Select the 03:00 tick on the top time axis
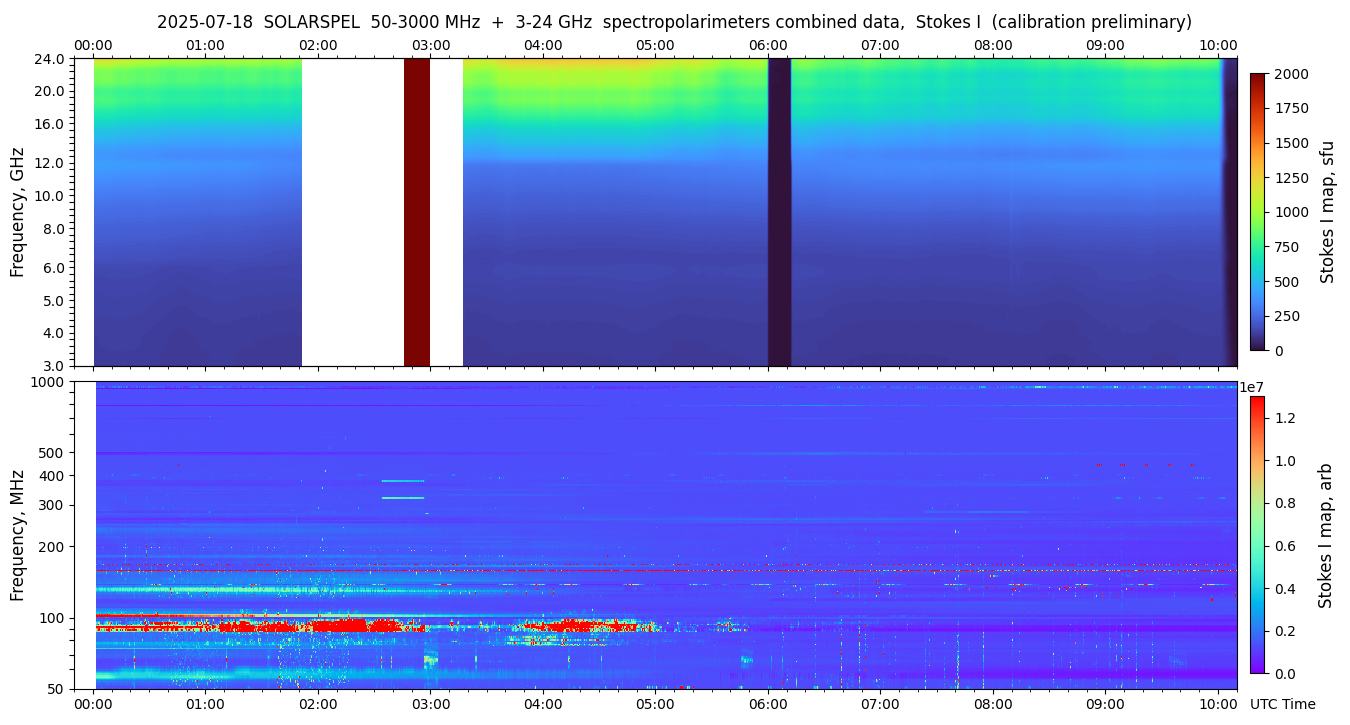Screen dimensions: 1350x725 430,45
